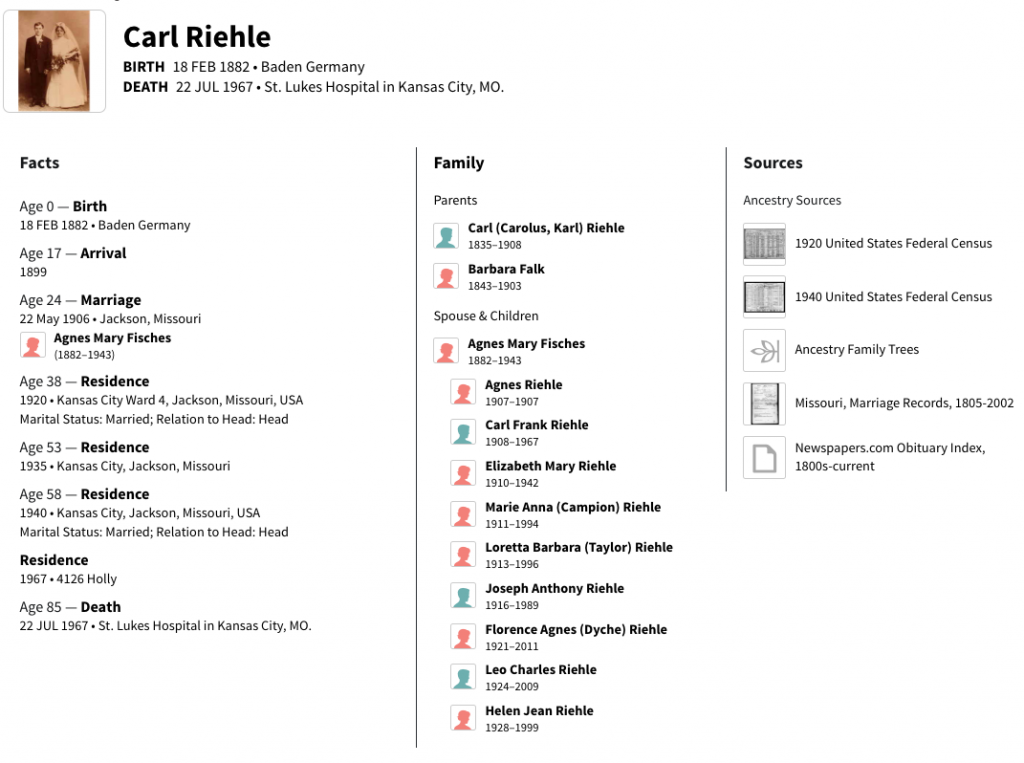Open Loretta Barbara (Taylor) Riehle's profile

[579, 547]
